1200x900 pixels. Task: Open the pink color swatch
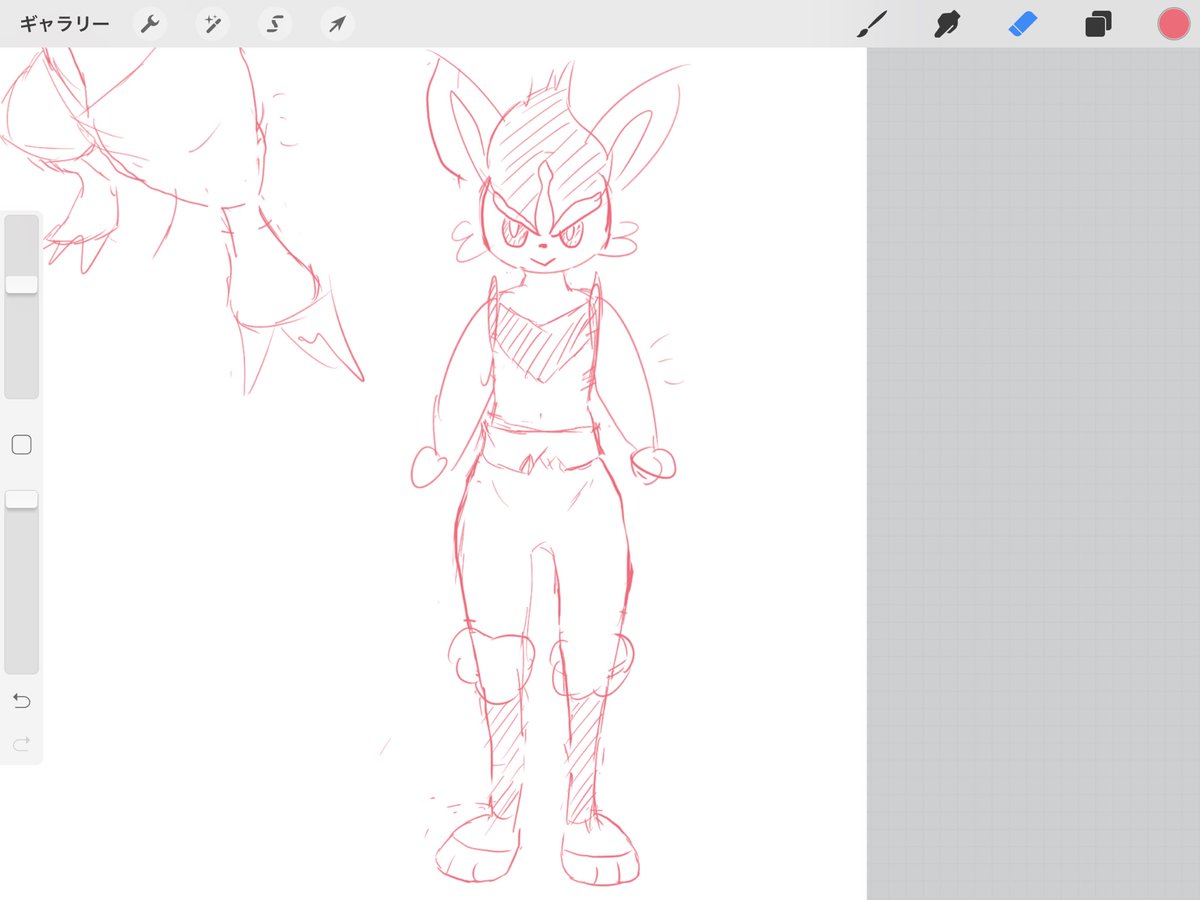[x=1173, y=24]
